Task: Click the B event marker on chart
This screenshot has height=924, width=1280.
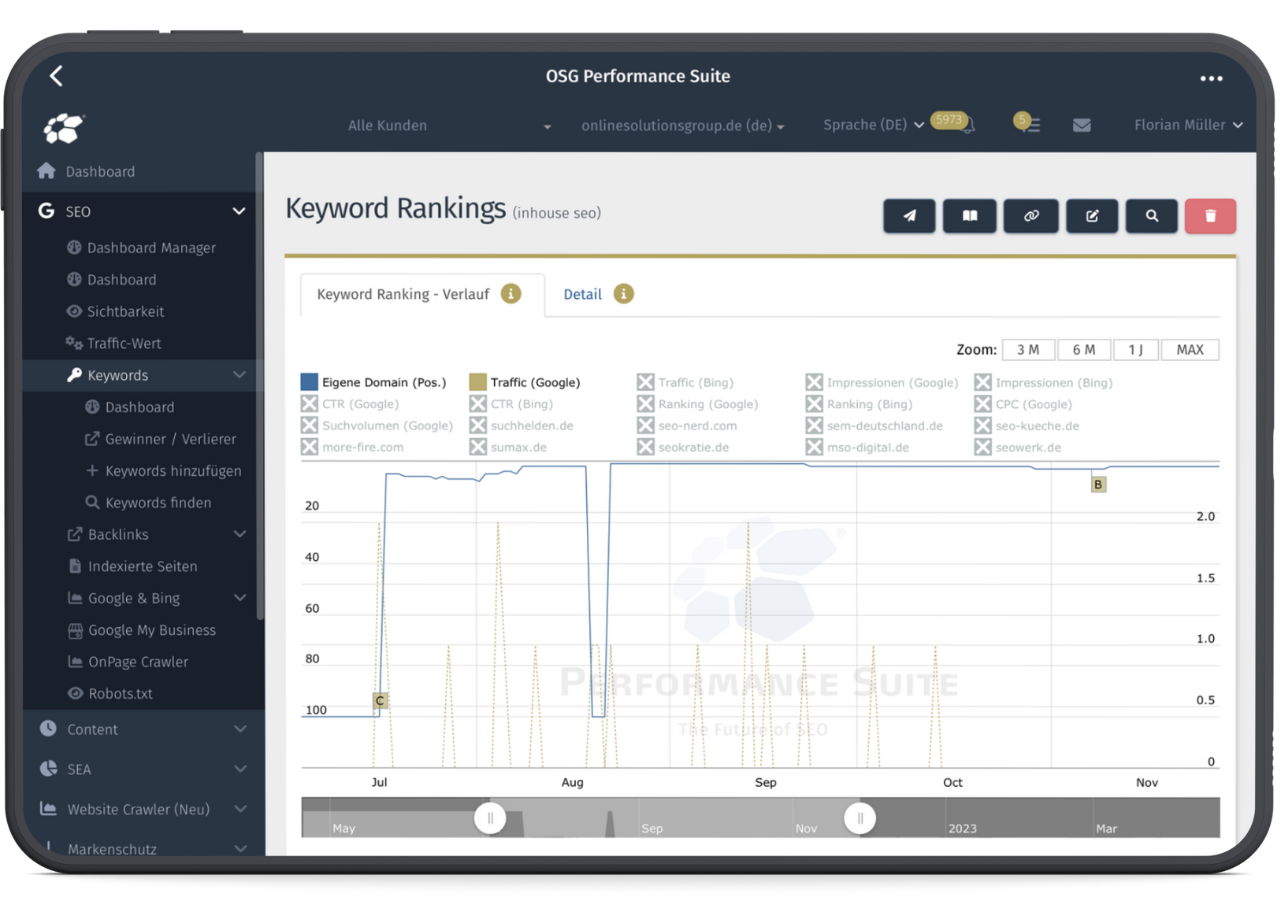Action: [x=1098, y=484]
